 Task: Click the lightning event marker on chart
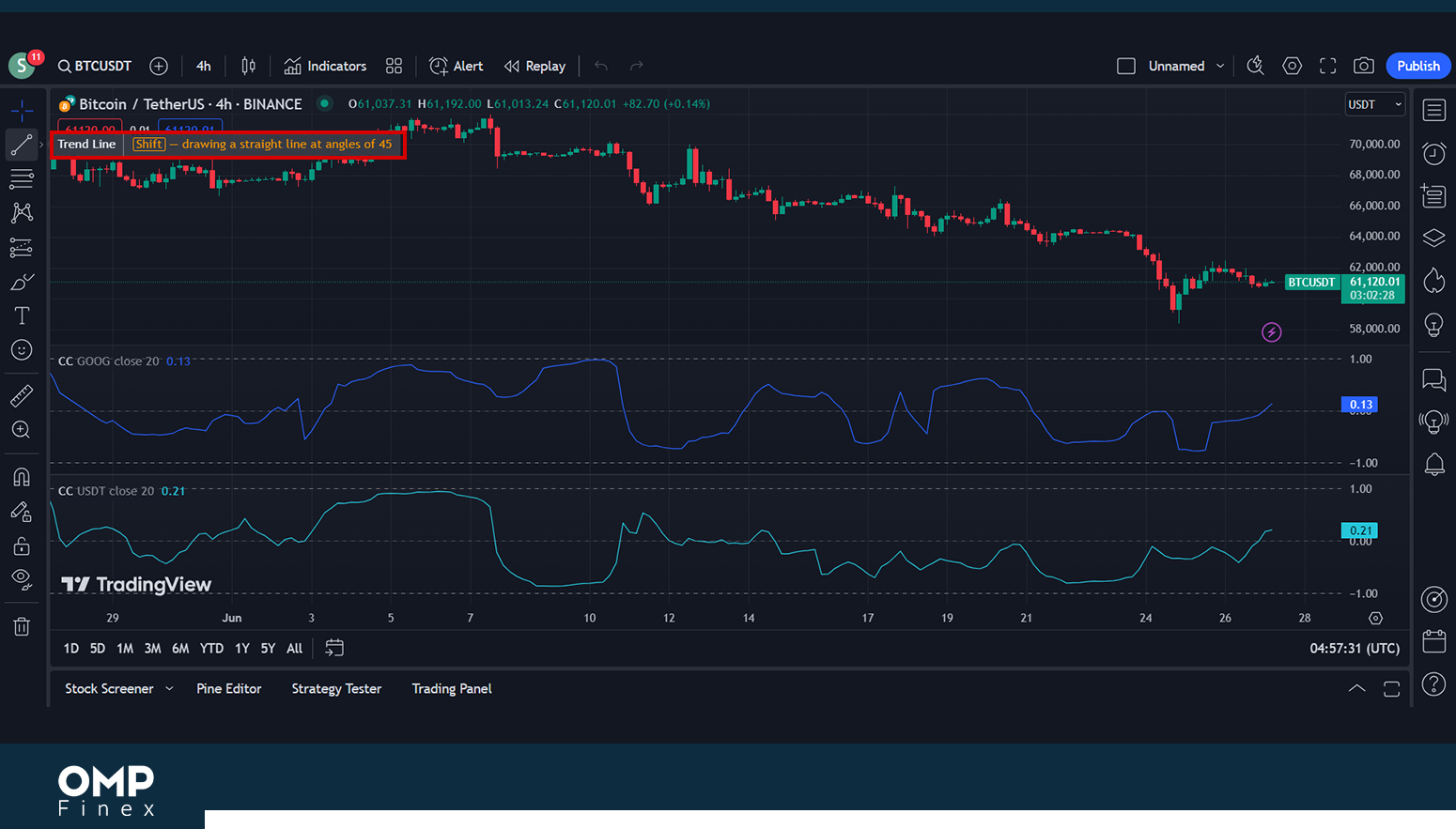pyautogui.click(x=1271, y=331)
